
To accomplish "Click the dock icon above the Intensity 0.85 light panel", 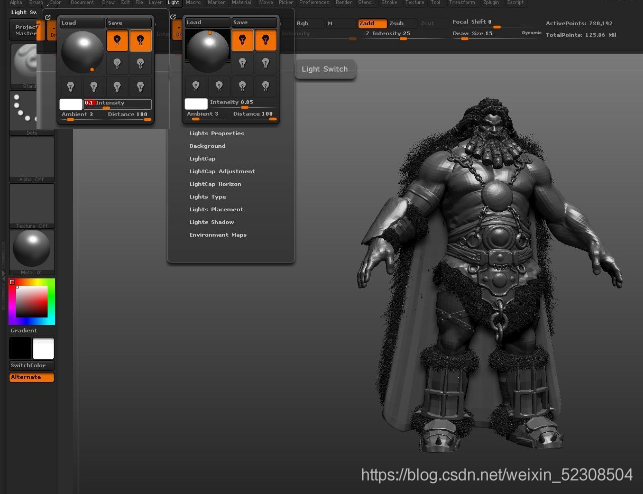I will 173,17.
